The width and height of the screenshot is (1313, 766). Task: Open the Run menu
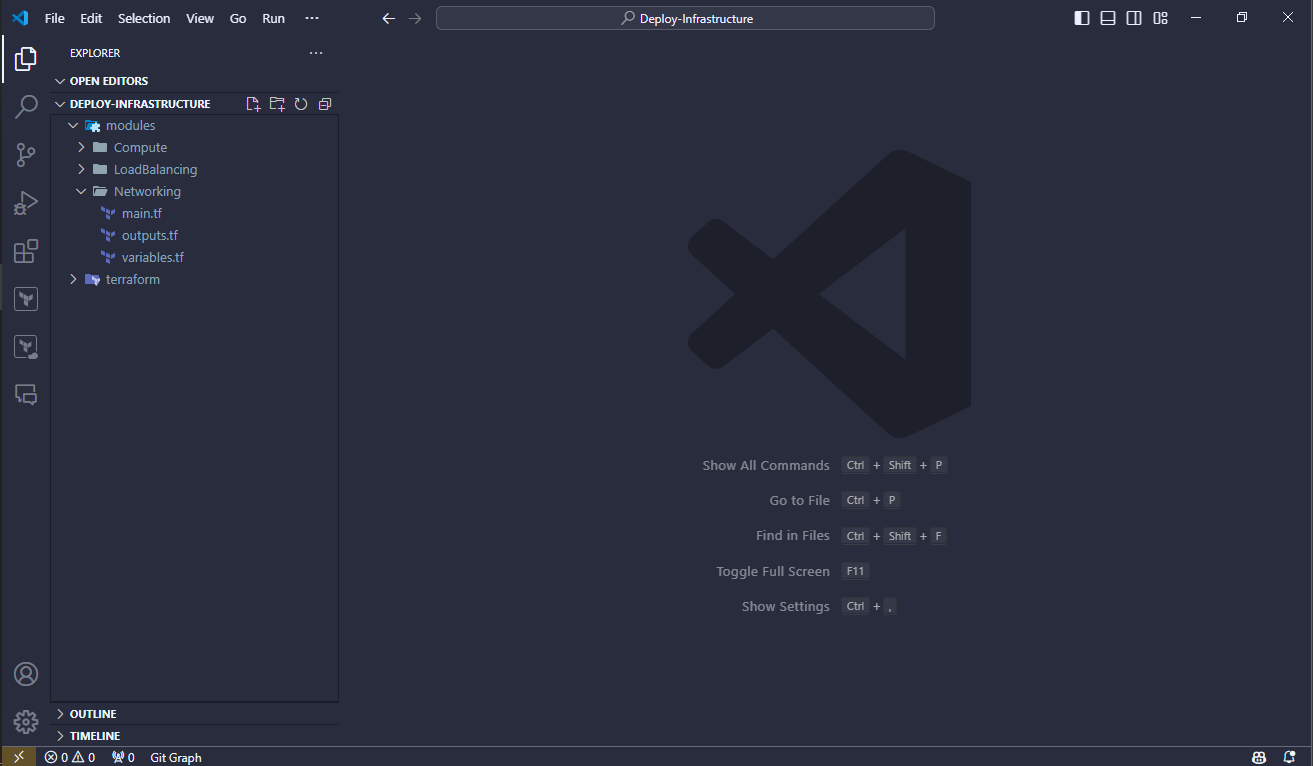(273, 18)
